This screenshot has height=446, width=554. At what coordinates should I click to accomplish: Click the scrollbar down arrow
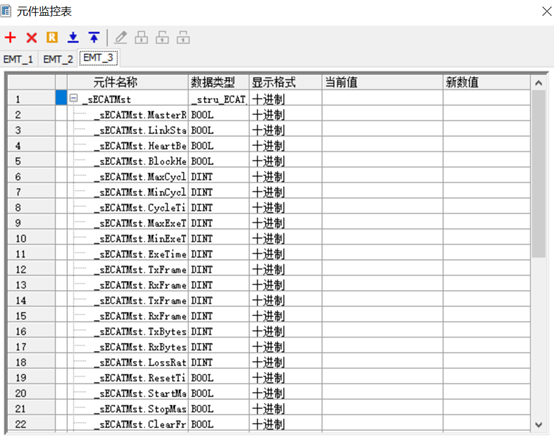pyautogui.click(x=538, y=424)
